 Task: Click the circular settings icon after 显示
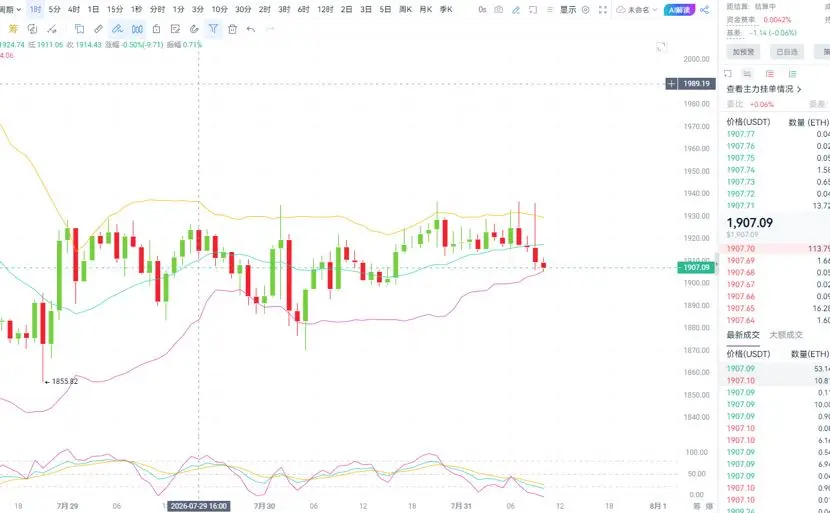585,10
